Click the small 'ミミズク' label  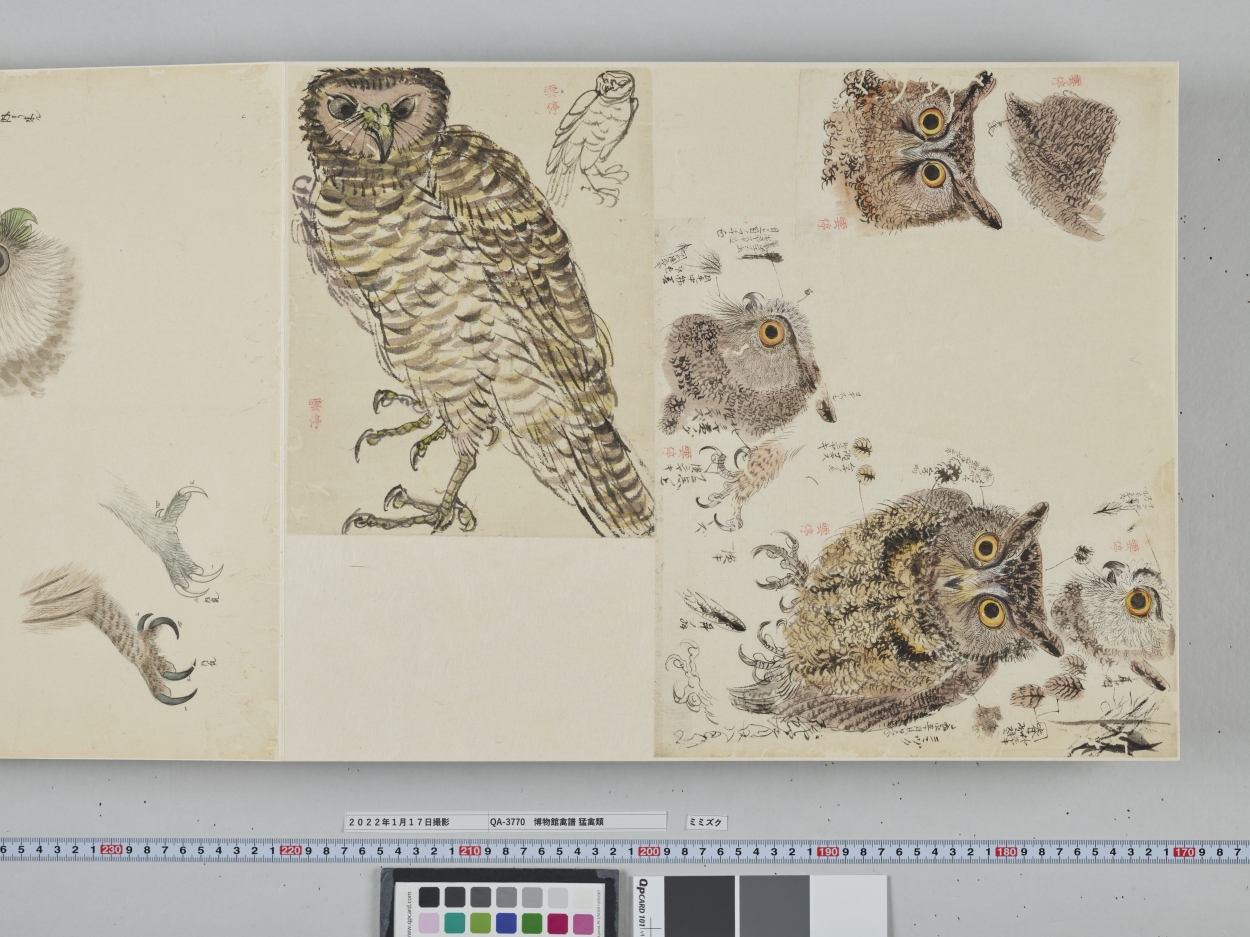(x=707, y=823)
